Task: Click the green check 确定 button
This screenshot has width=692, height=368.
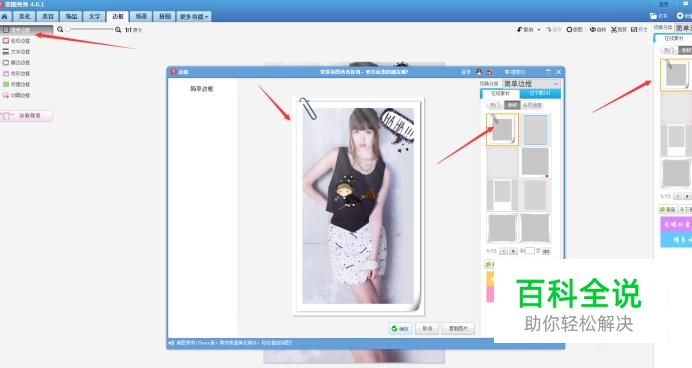Action: click(x=400, y=328)
